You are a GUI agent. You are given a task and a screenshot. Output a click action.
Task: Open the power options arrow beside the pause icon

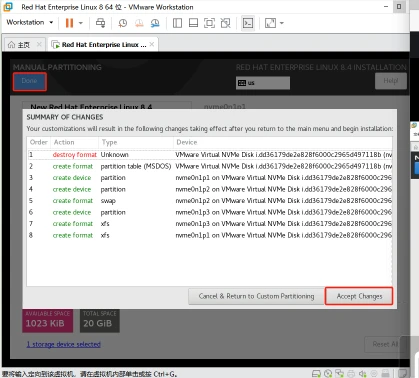coord(81,23)
